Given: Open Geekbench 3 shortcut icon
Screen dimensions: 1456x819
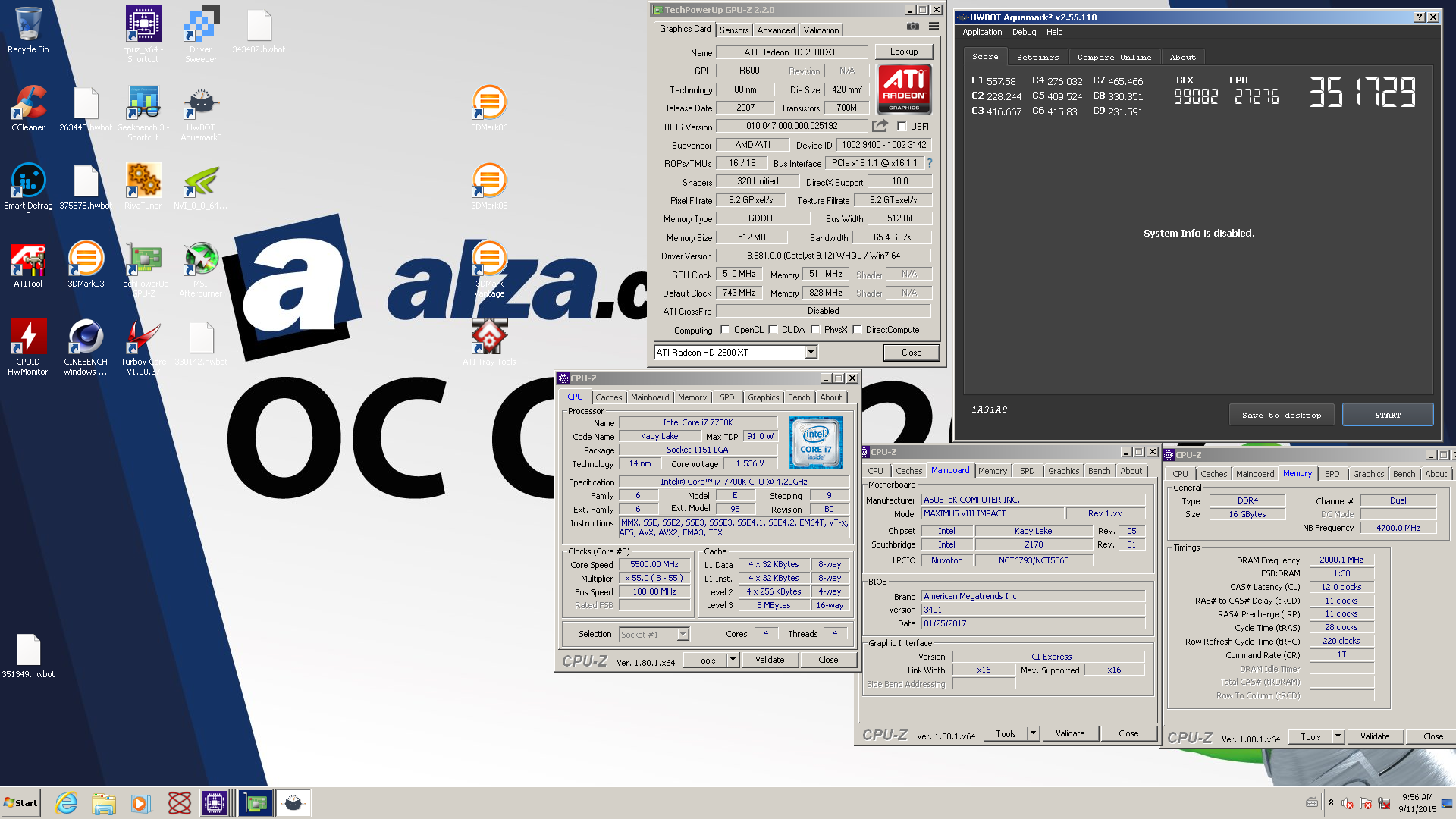Looking at the screenshot, I should [x=143, y=113].
